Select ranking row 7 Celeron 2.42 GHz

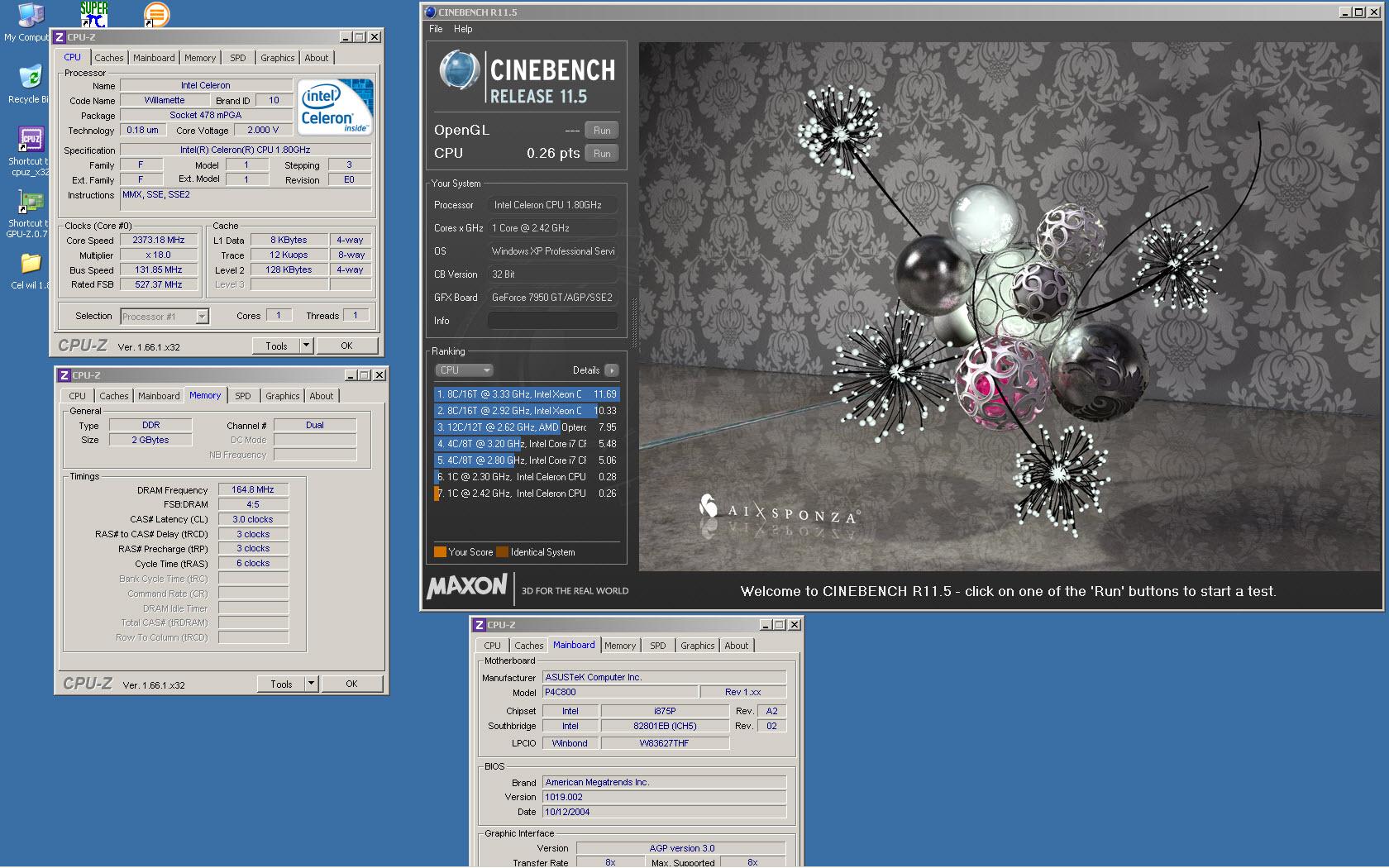tap(526, 494)
